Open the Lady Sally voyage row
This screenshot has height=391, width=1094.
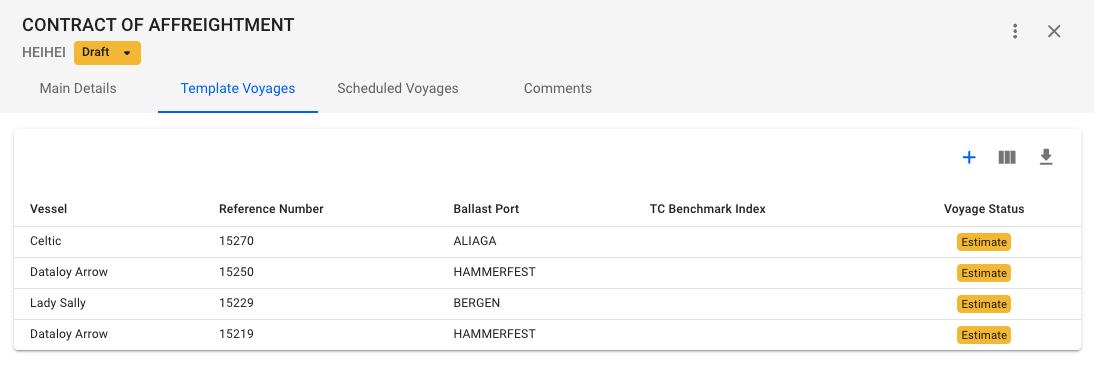pos(548,304)
